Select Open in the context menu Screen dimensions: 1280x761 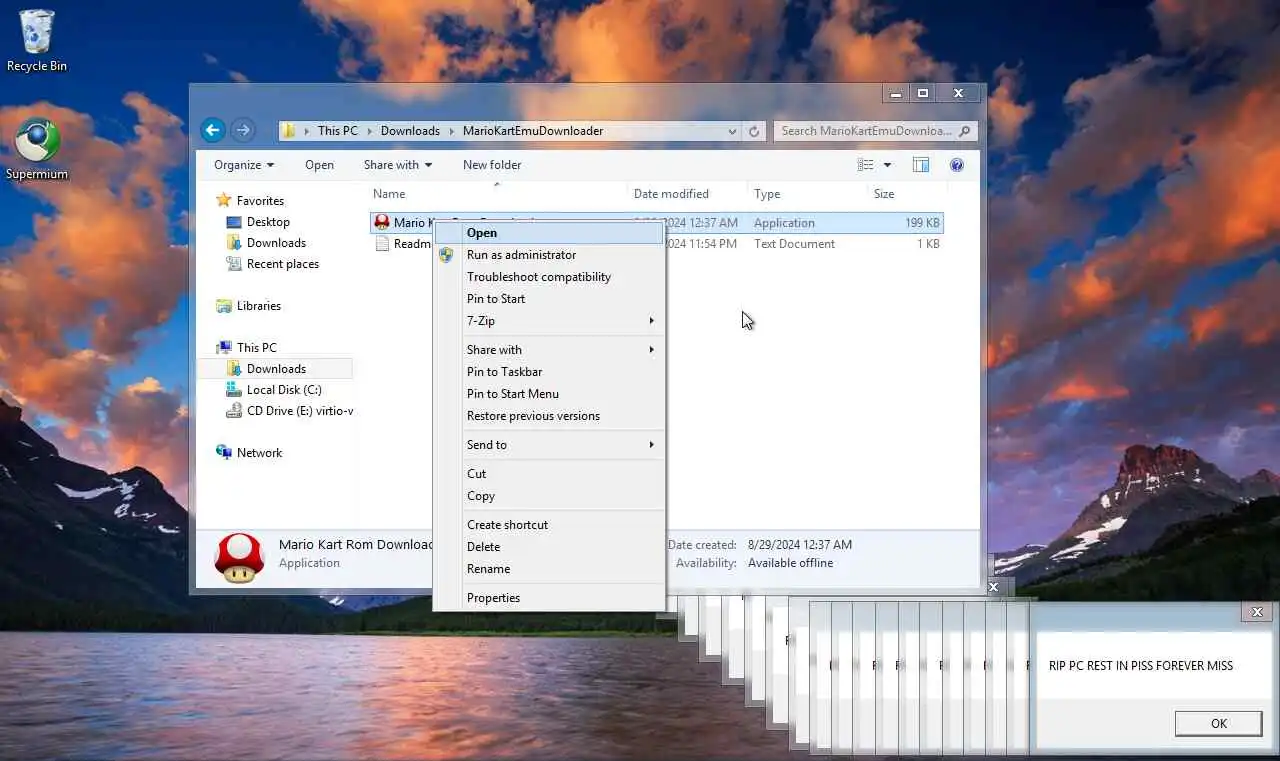click(549, 233)
